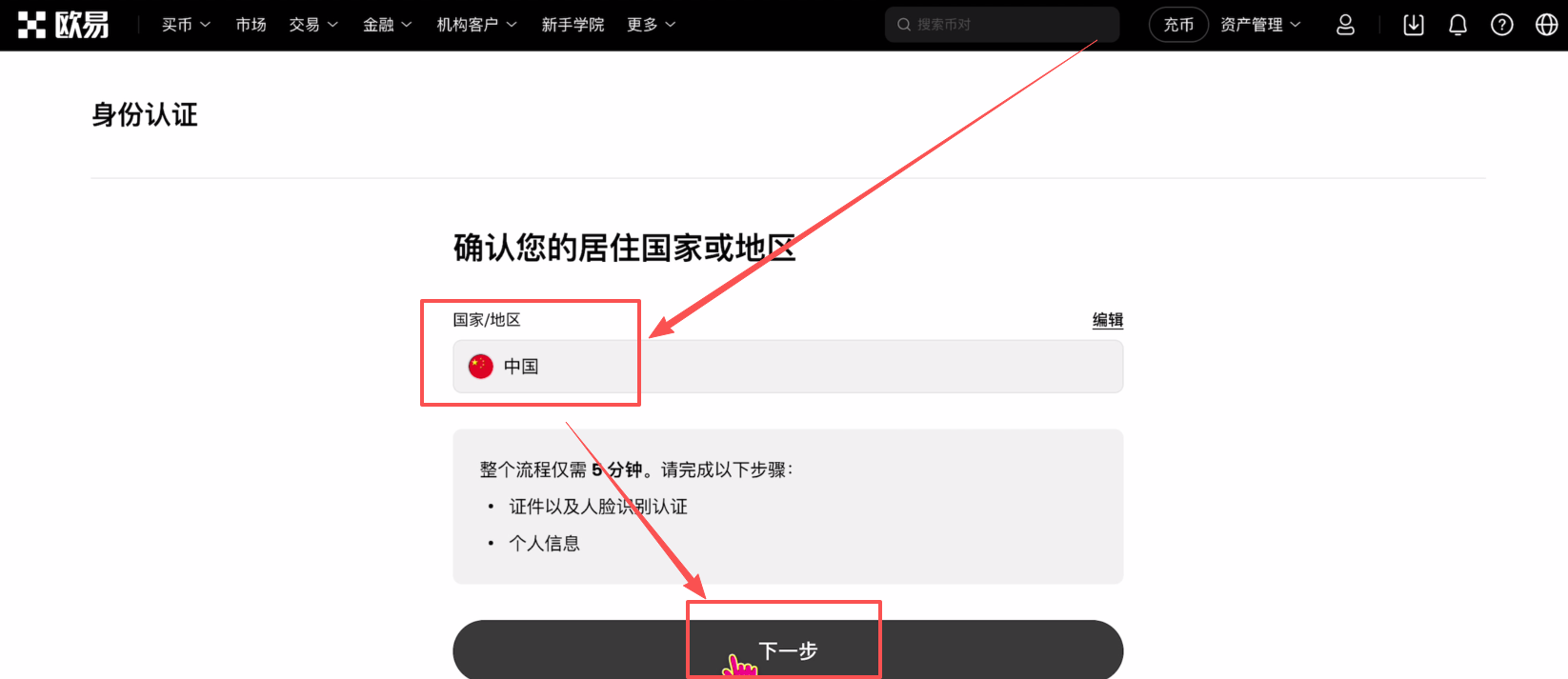Go to the 市场 menu item
This screenshot has height=679, width=1568.
(251, 25)
